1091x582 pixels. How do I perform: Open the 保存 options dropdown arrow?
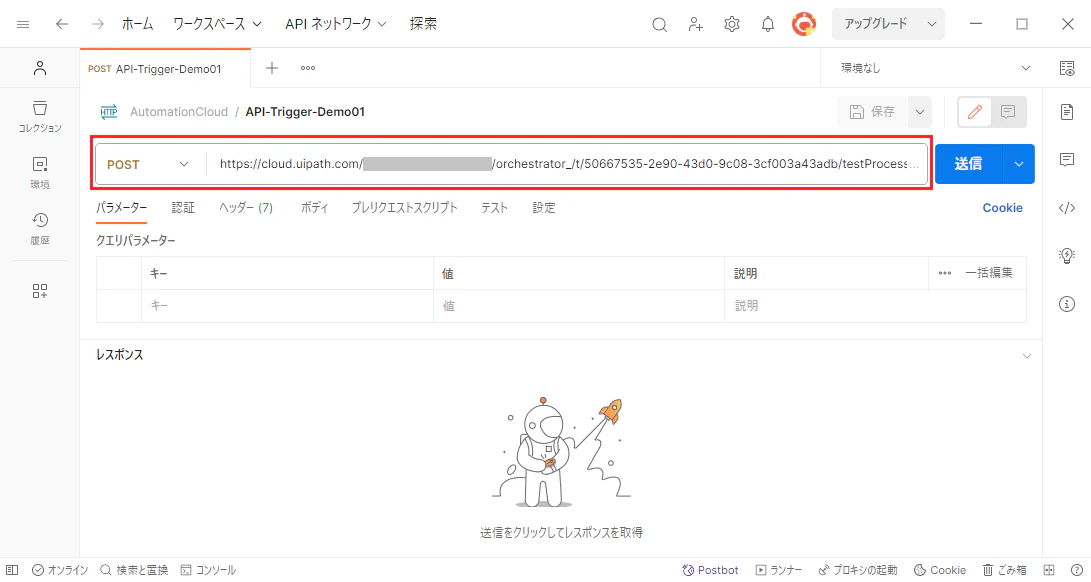920,112
